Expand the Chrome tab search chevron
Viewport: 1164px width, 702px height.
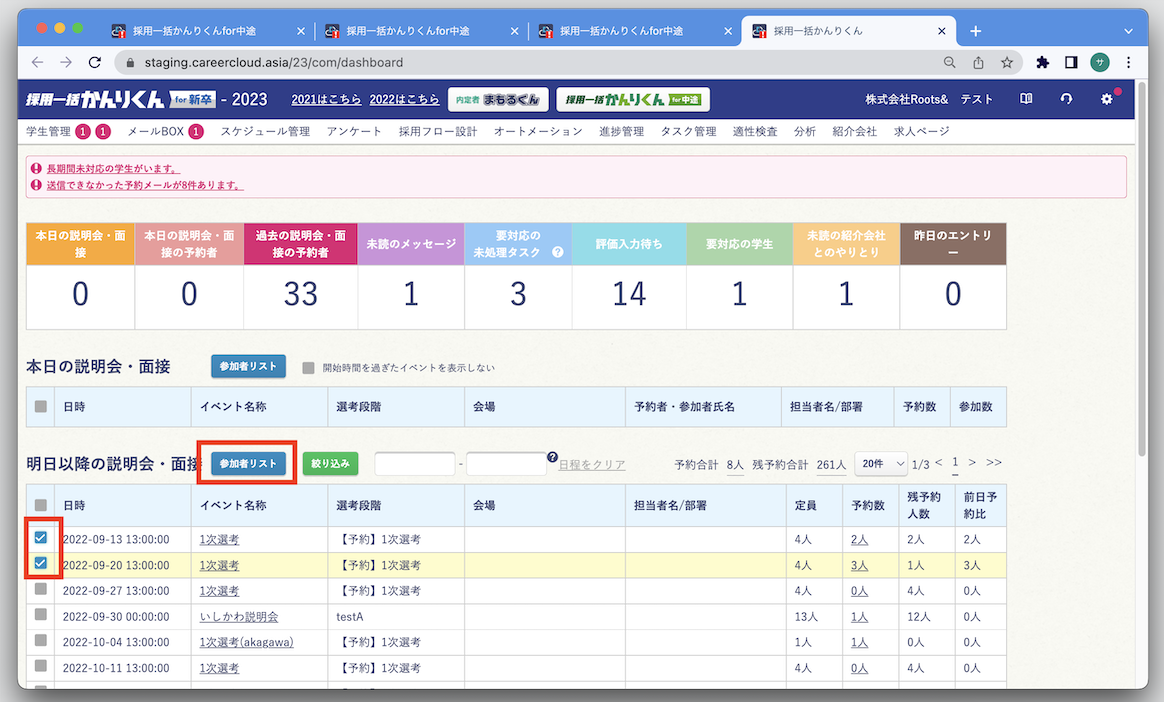tap(1128, 30)
